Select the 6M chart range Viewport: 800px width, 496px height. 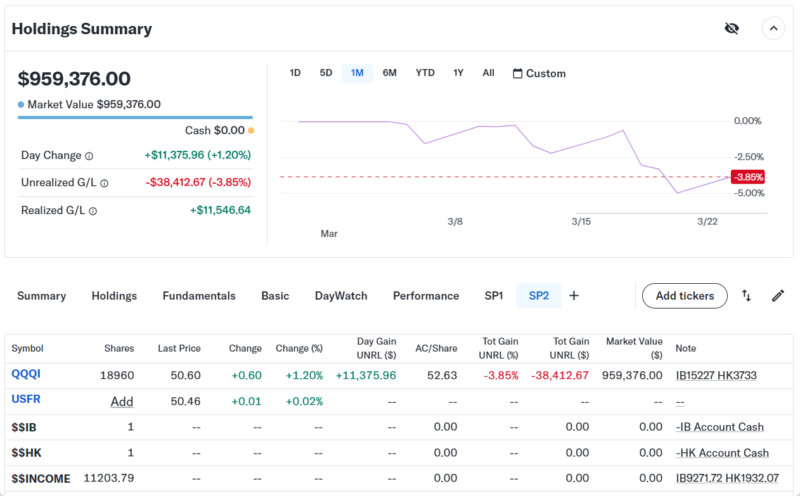[389, 73]
